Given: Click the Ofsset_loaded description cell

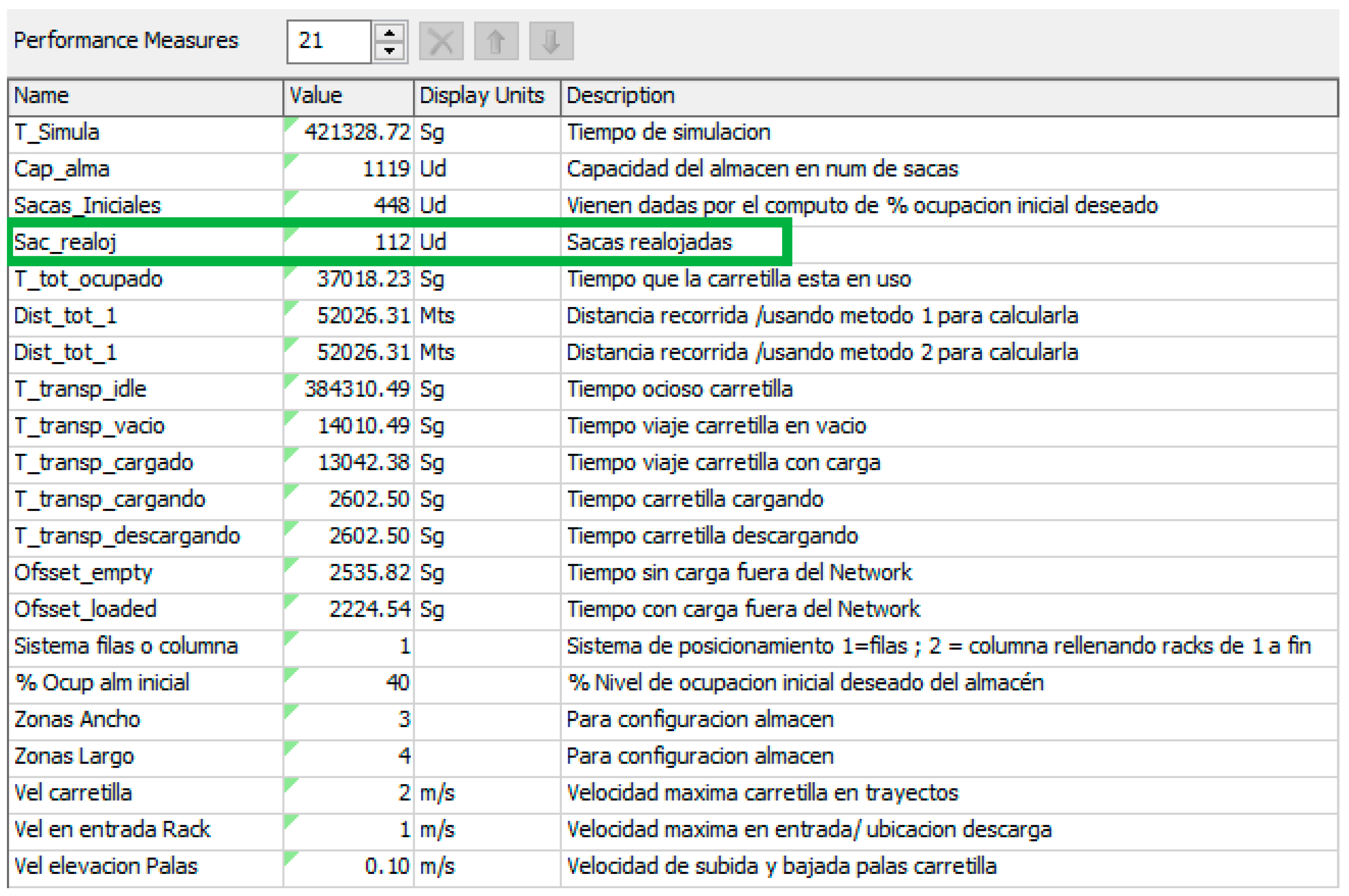Looking at the screenshot, I should (743, 610).
